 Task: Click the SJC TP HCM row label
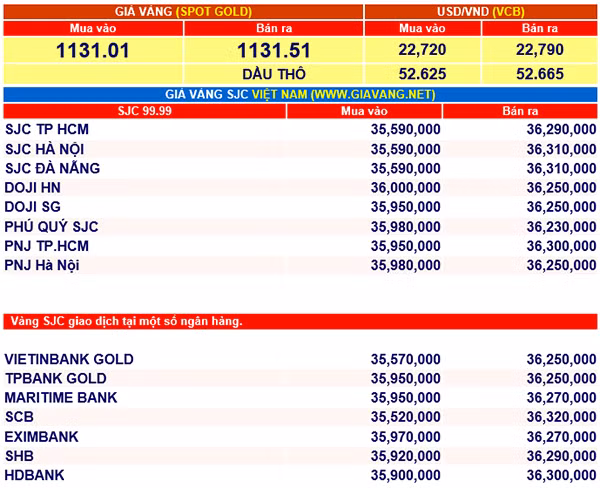tap(47, 129)
